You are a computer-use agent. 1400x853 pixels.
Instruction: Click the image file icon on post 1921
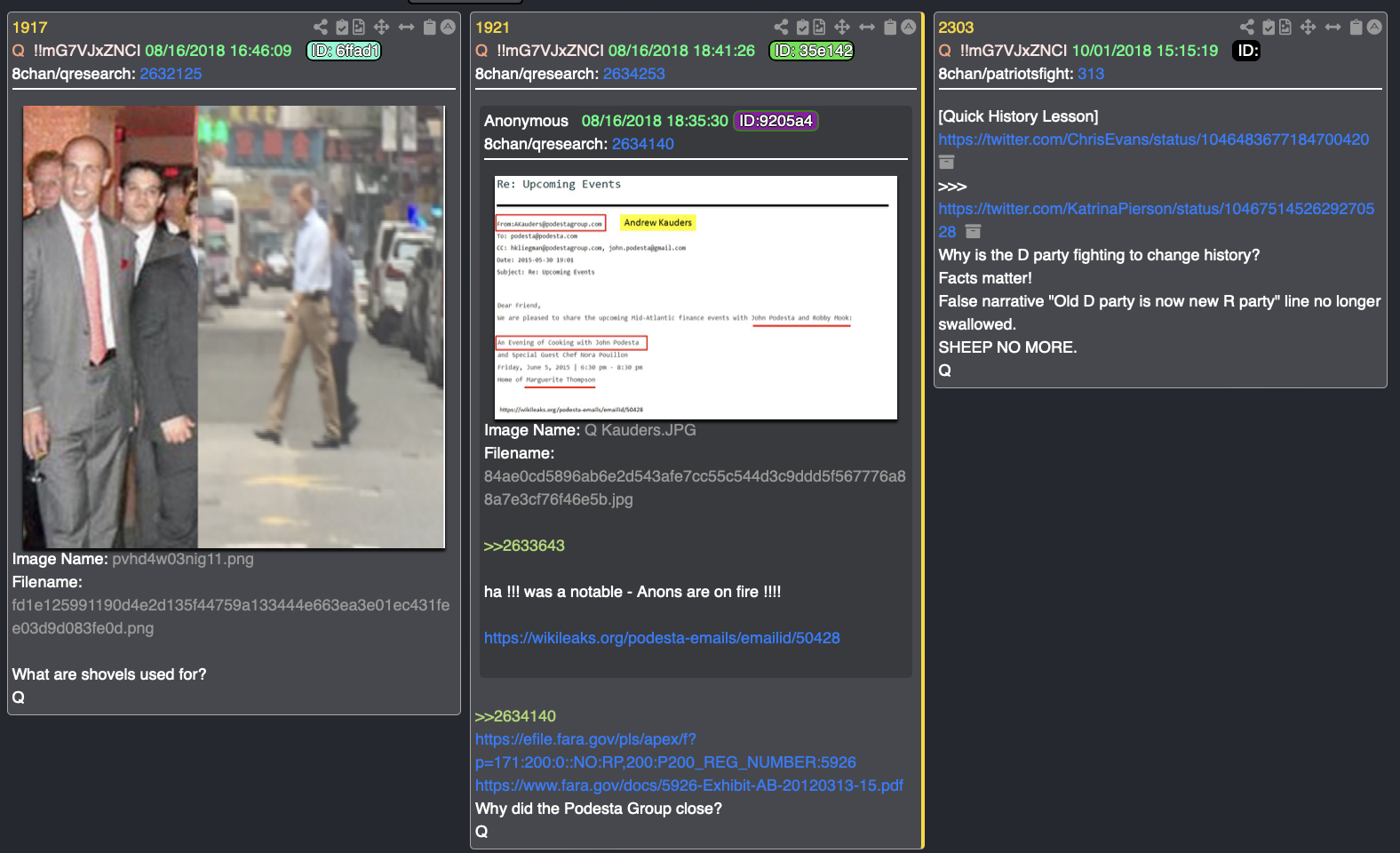pyautogui.click(x=819, y=28)
